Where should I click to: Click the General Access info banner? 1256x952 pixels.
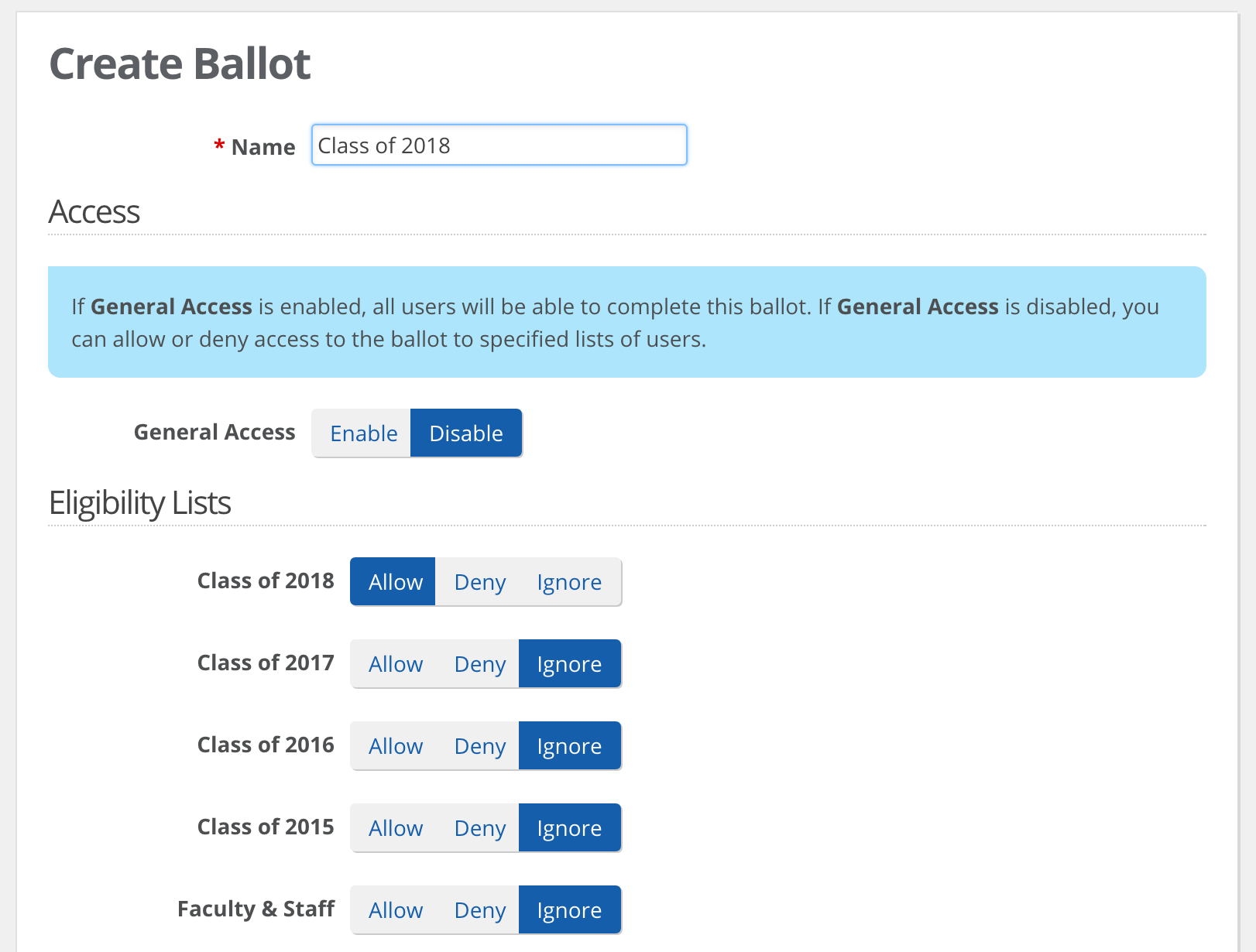[627, 322]
